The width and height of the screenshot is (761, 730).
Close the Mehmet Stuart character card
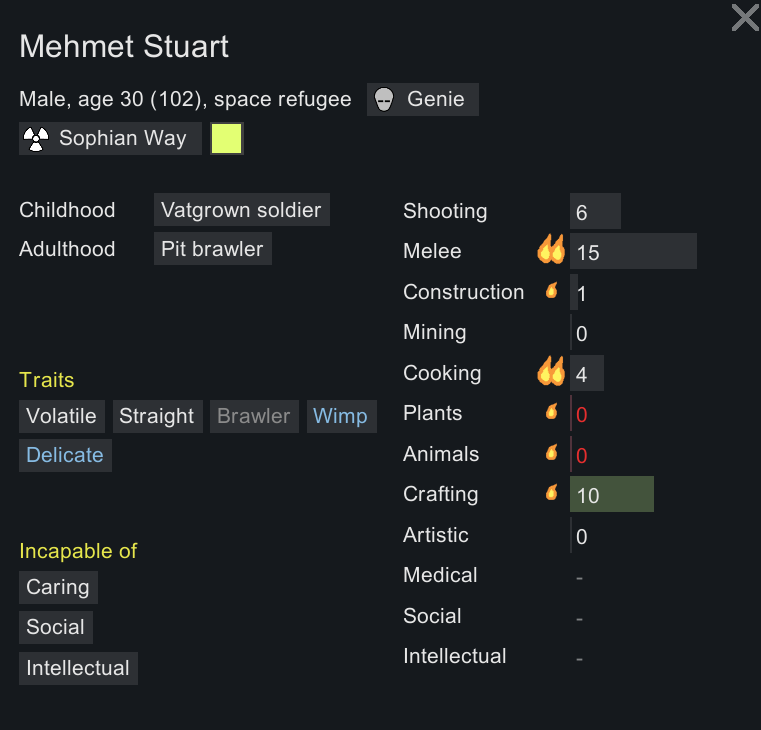click(745, 18)
